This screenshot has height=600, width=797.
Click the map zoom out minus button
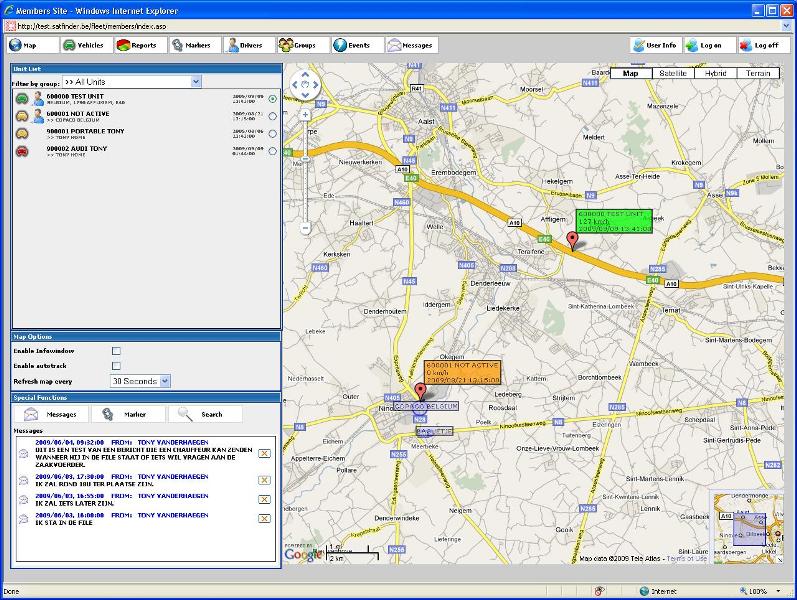tap(306, 228)
